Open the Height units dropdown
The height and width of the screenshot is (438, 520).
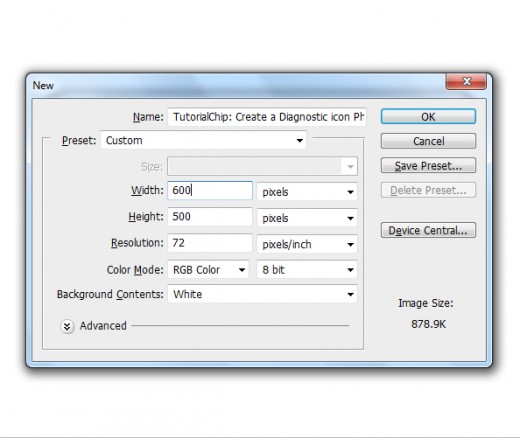[x=307, y=218]
